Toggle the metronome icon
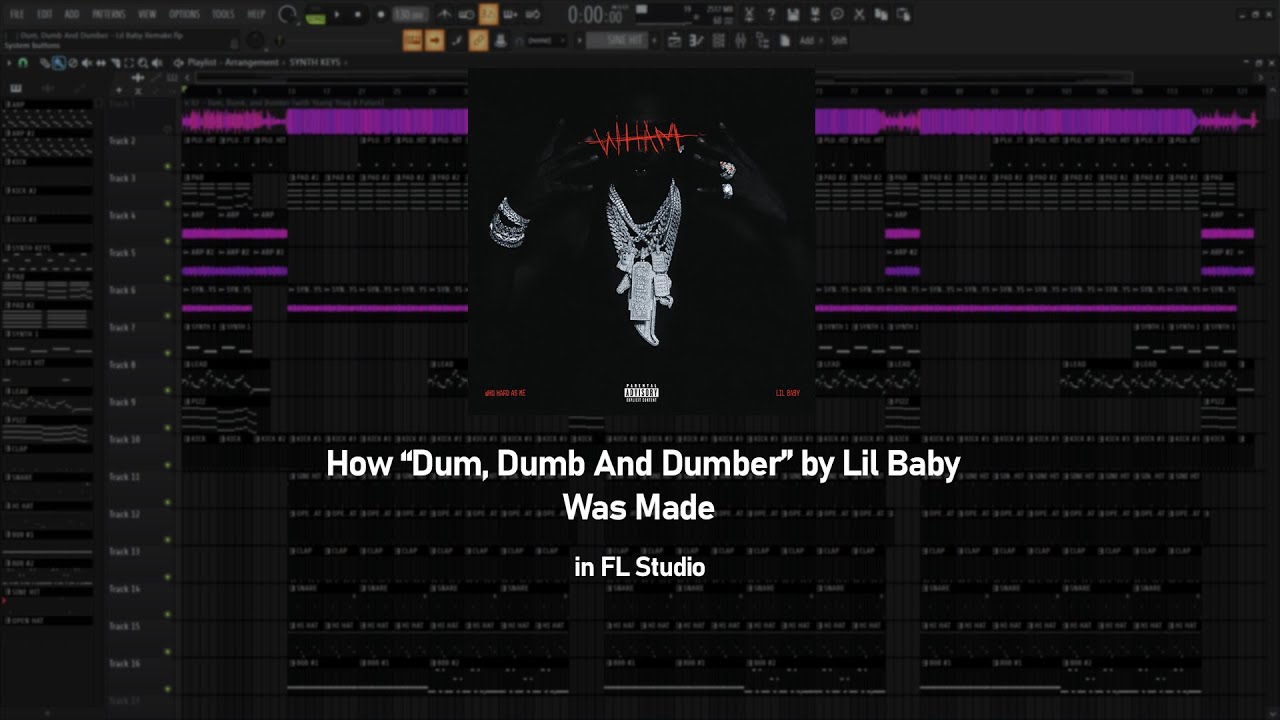The width and height of the screenshot is (1280, 720). click(445, 15)
